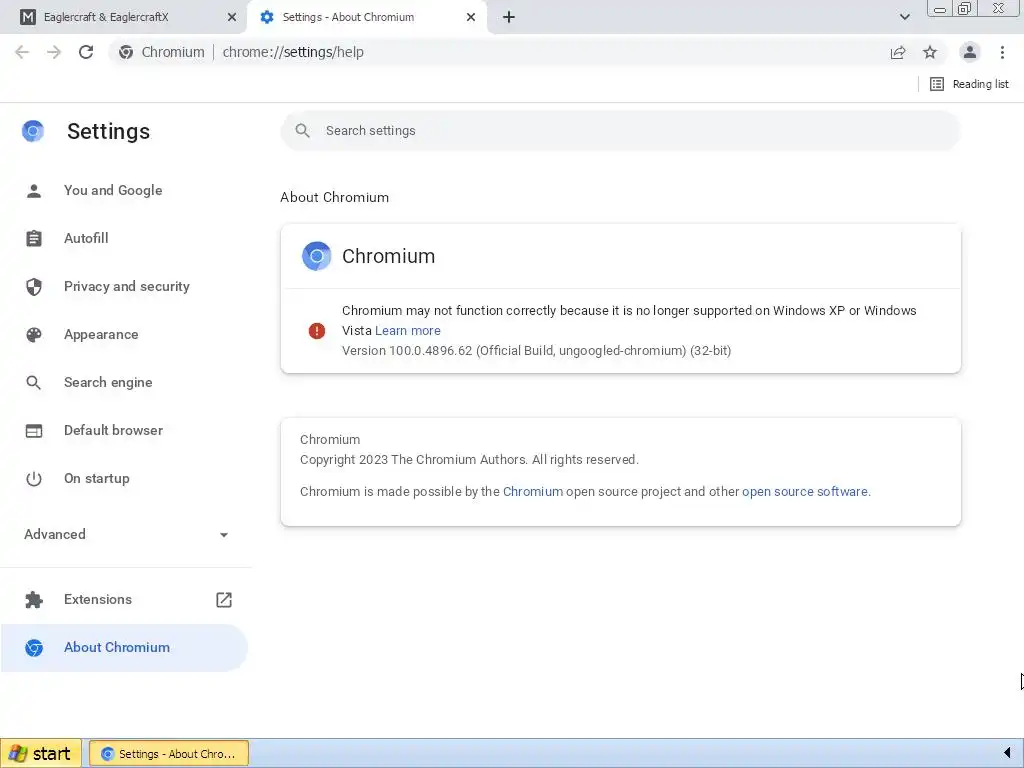
Task: Click the magnifier icon for Search engine
Action: click(33, 383)
